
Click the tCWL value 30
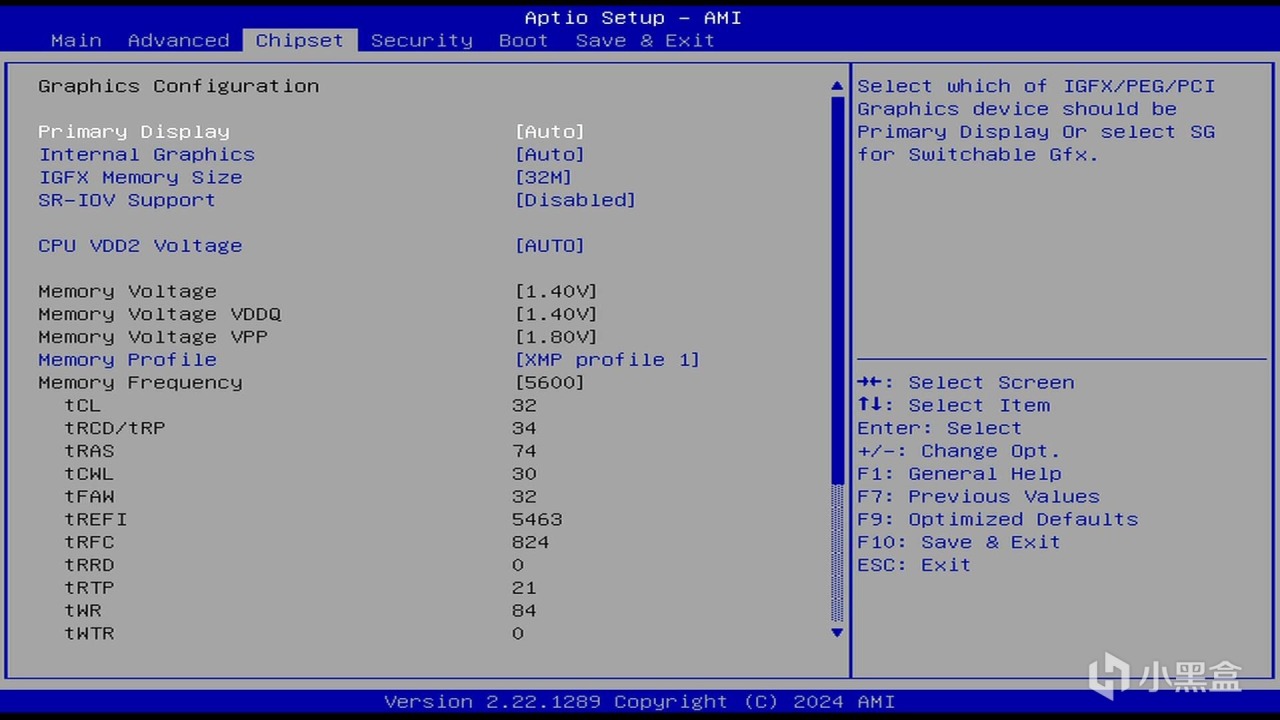coord(524,474)
